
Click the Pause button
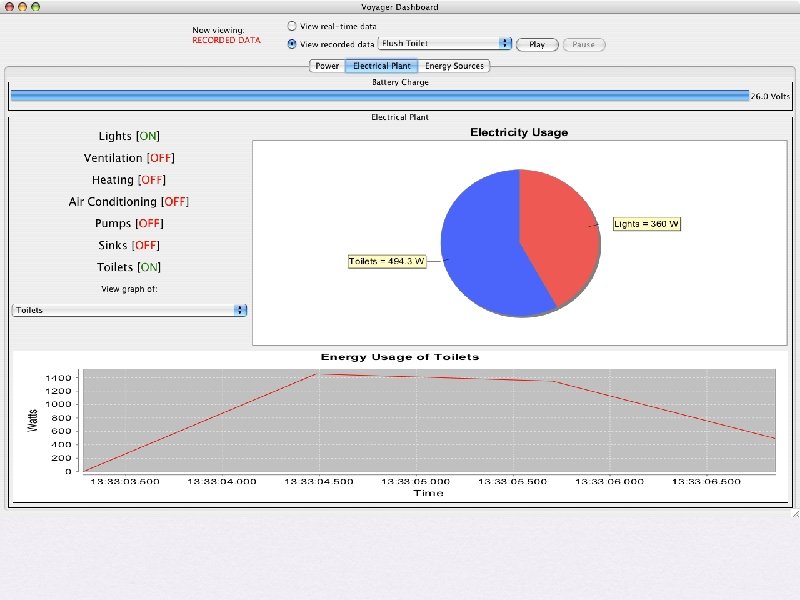coord(584,44)
